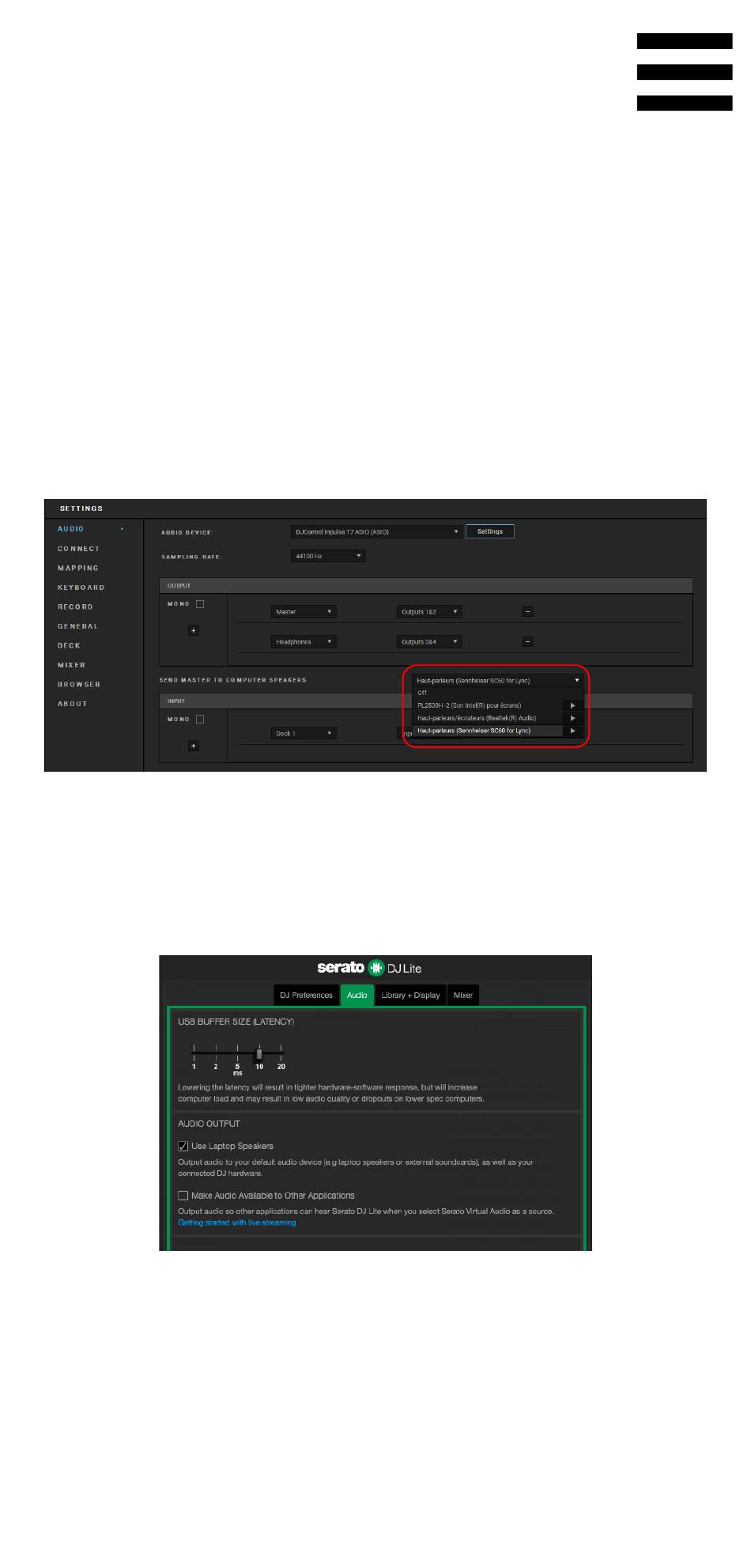
Task: Open submenu arrow for highlighted Sennheiser SC60 entry
Action: [573, 731]
